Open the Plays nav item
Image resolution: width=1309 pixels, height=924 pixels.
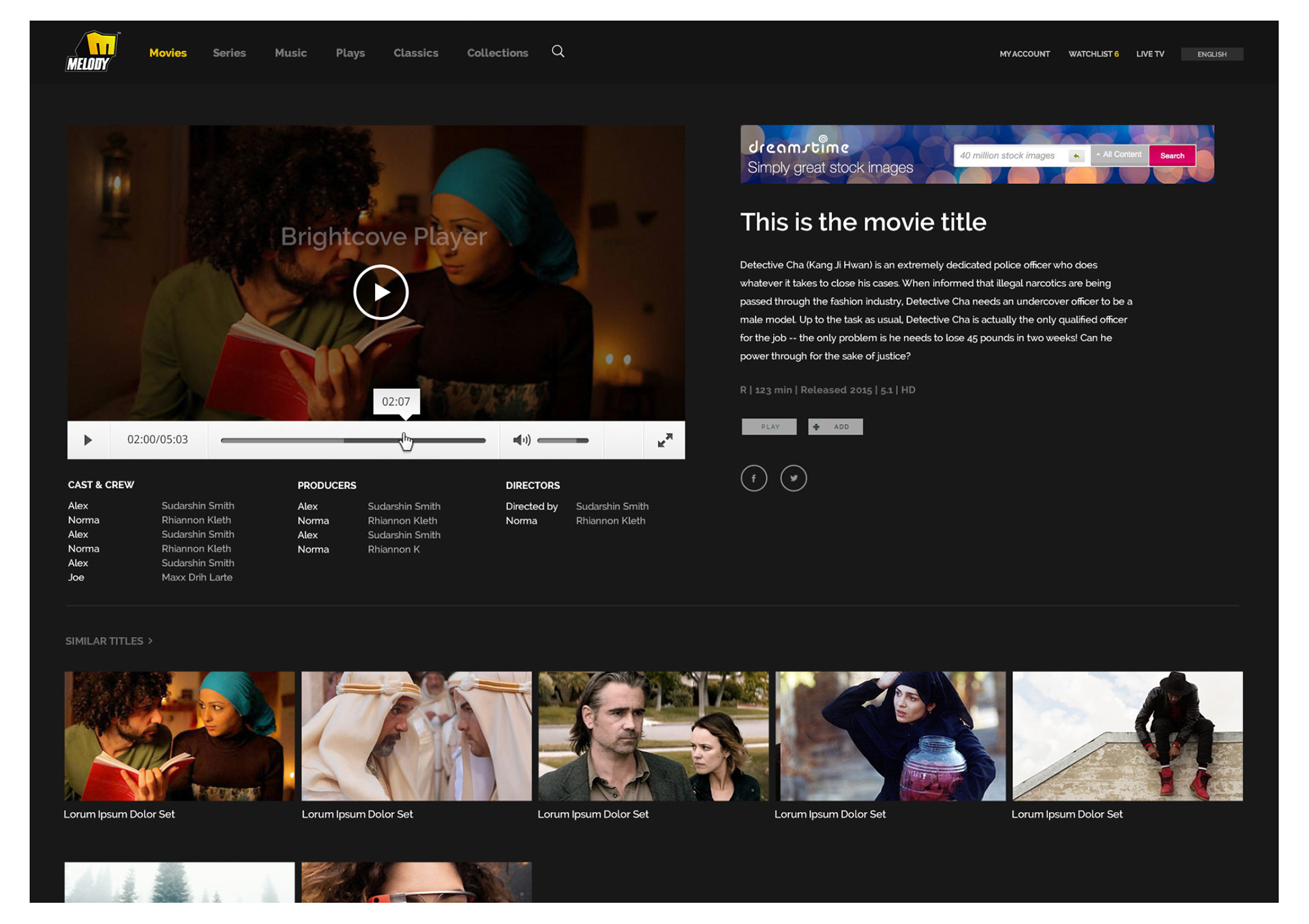point(350,53)
